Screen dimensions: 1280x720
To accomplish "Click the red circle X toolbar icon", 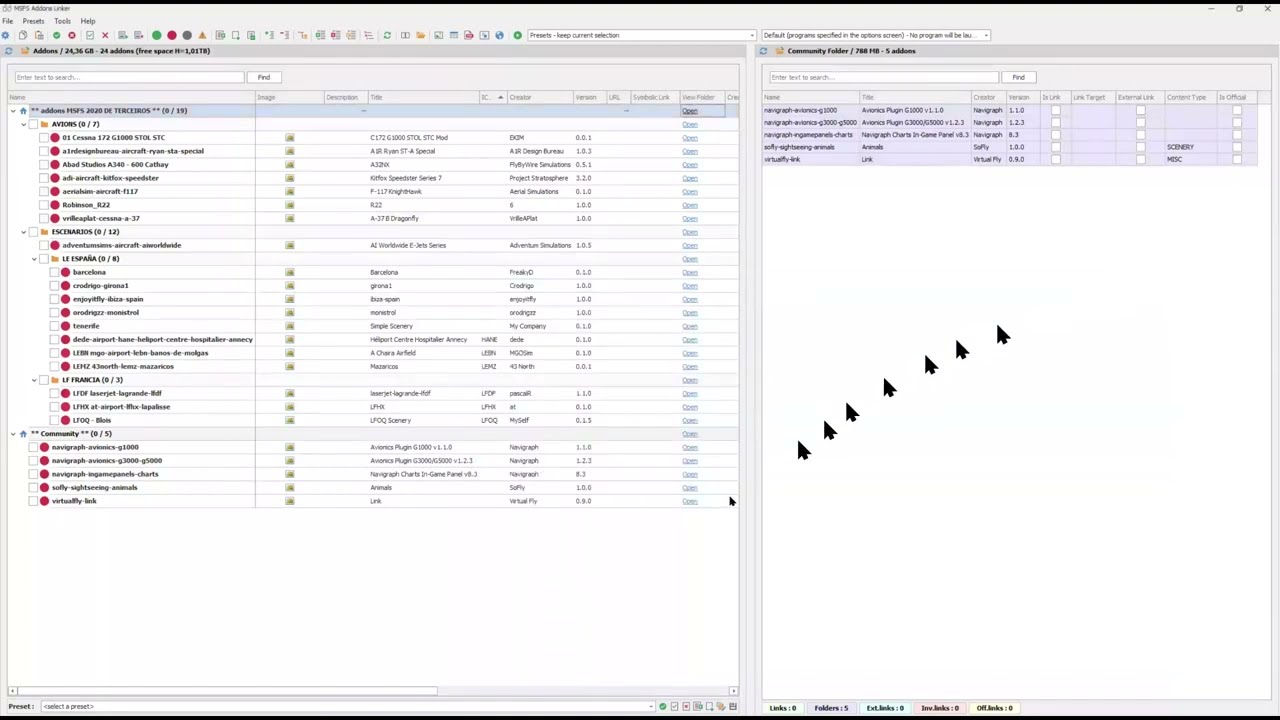I will point(72,35).
